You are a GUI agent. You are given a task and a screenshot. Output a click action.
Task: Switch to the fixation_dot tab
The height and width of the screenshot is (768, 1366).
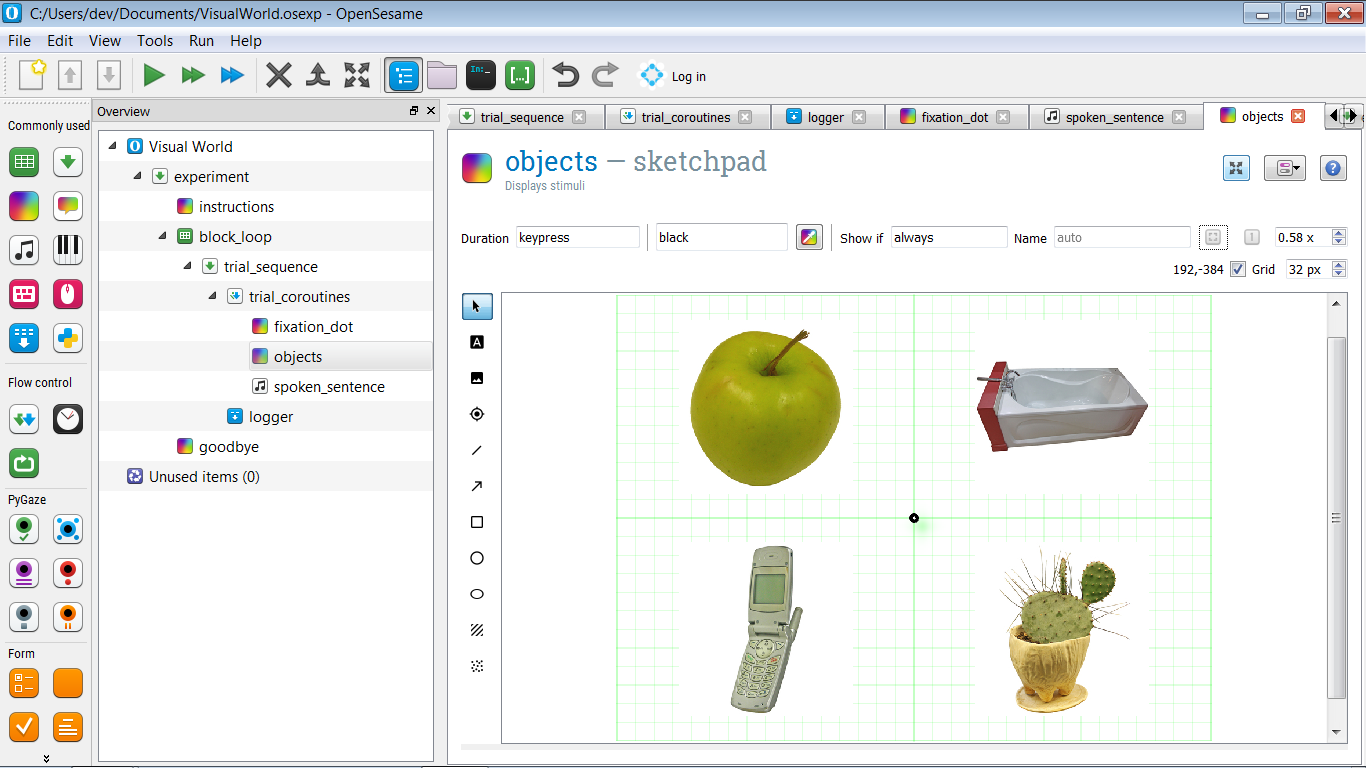pos(955,117)
